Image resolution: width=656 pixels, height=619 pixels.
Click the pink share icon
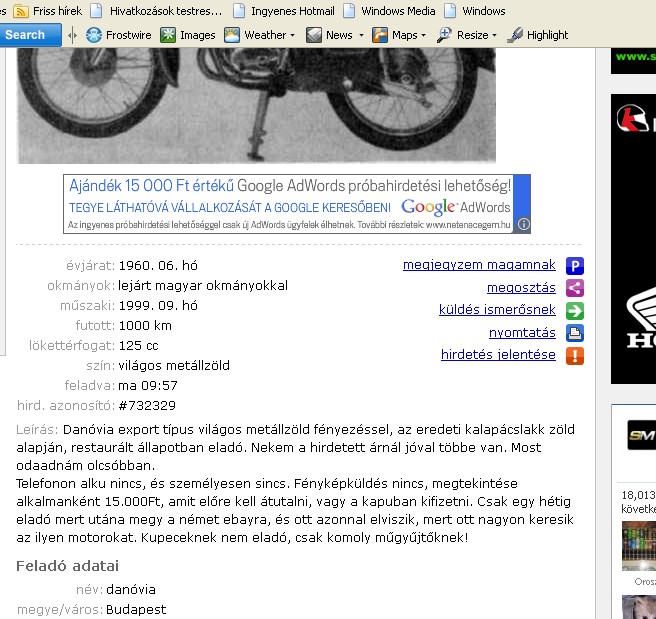pyautogui.click(x=575, y=288)
